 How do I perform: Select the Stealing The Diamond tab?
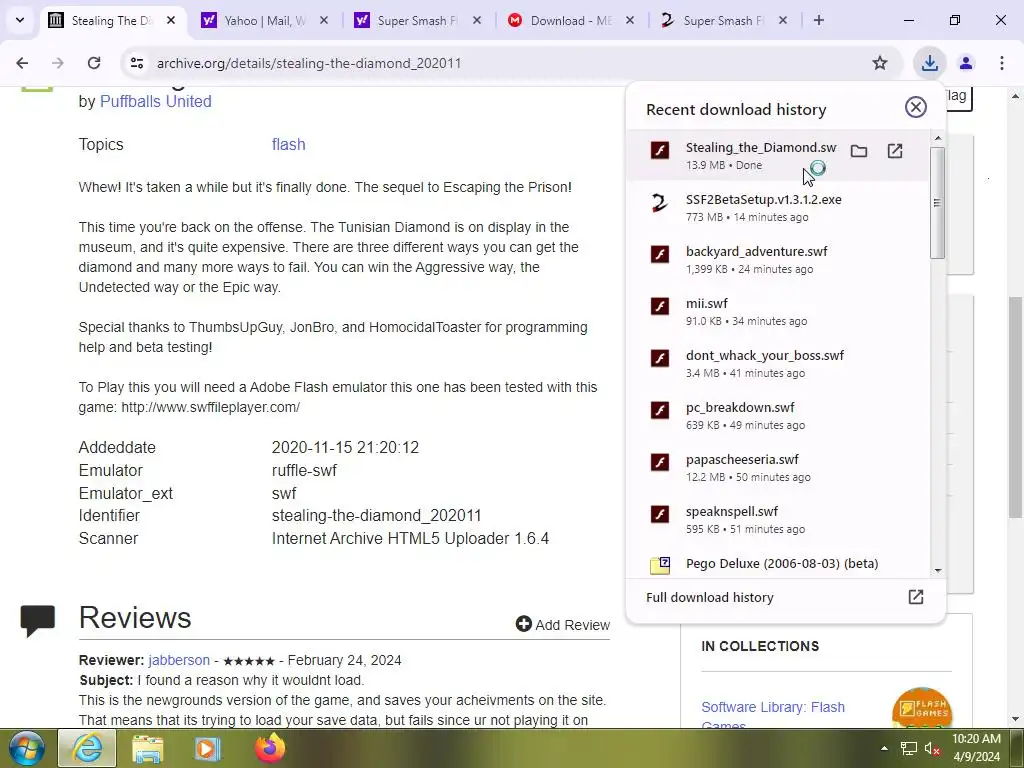point(112,21)
